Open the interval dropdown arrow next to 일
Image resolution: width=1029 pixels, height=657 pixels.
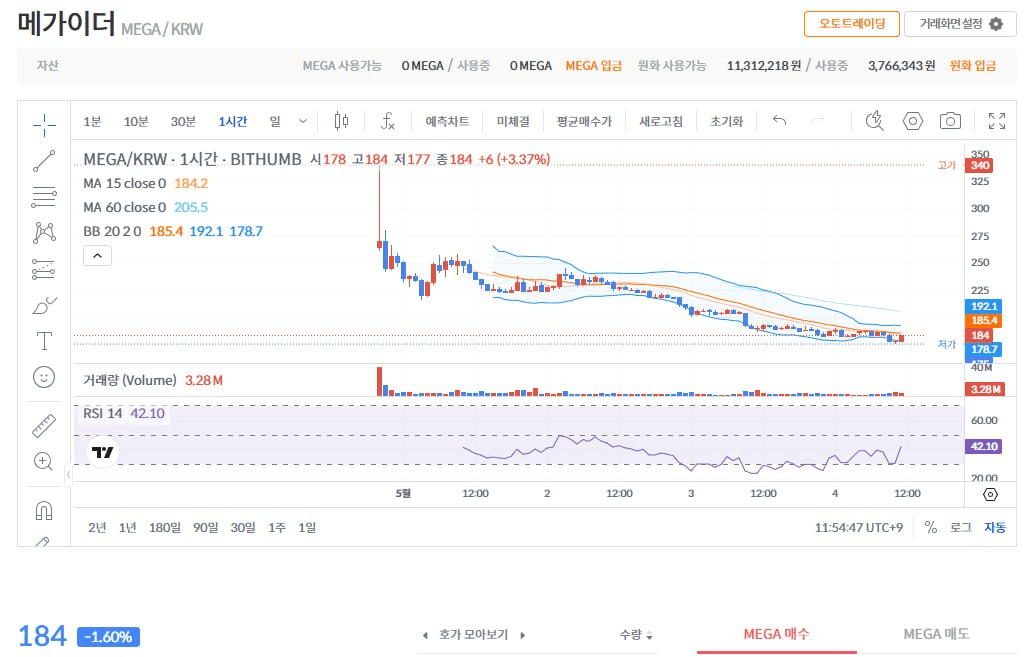[x=303, y=121]
